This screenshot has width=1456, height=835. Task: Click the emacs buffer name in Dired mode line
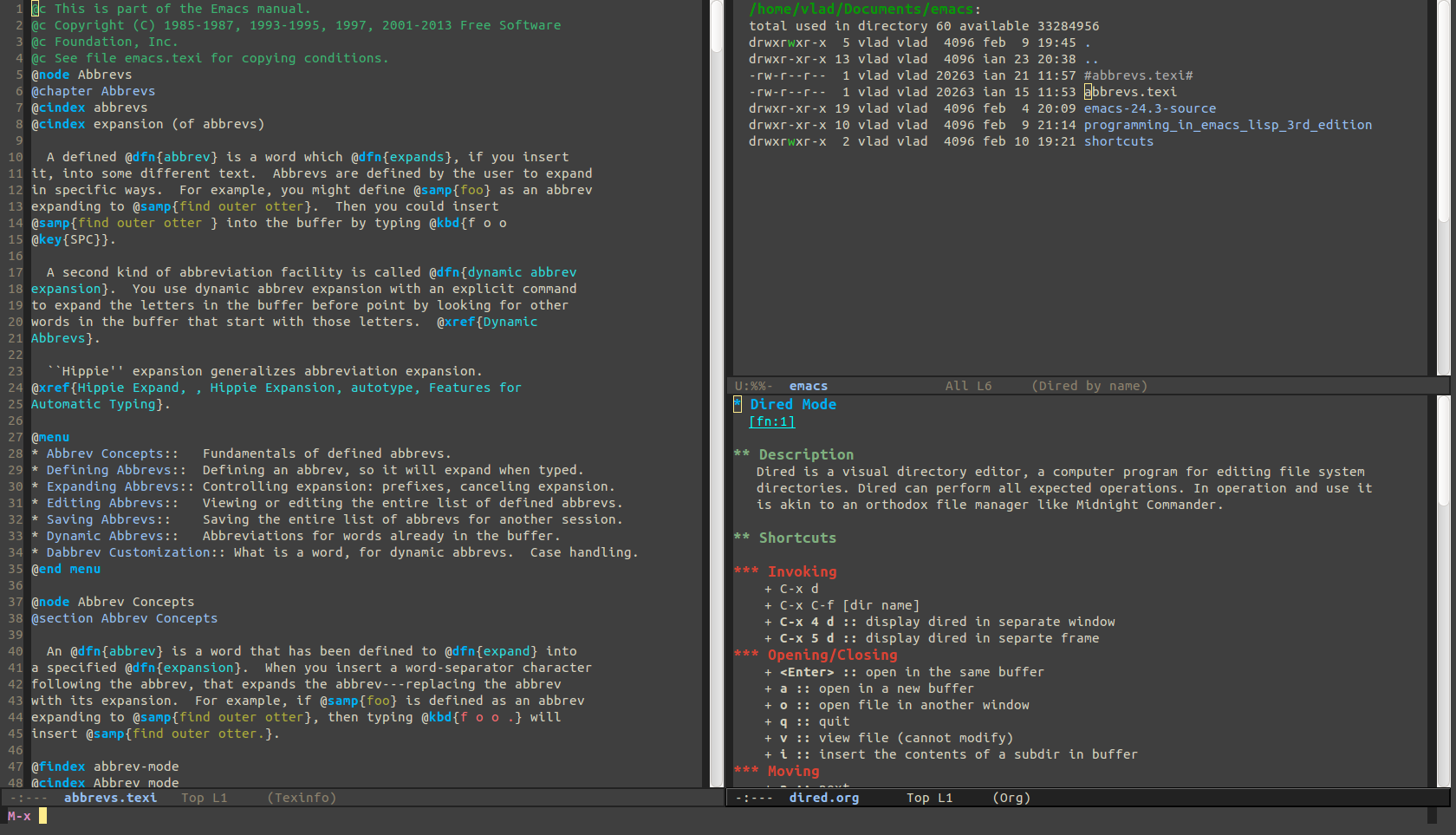point(808,386)
